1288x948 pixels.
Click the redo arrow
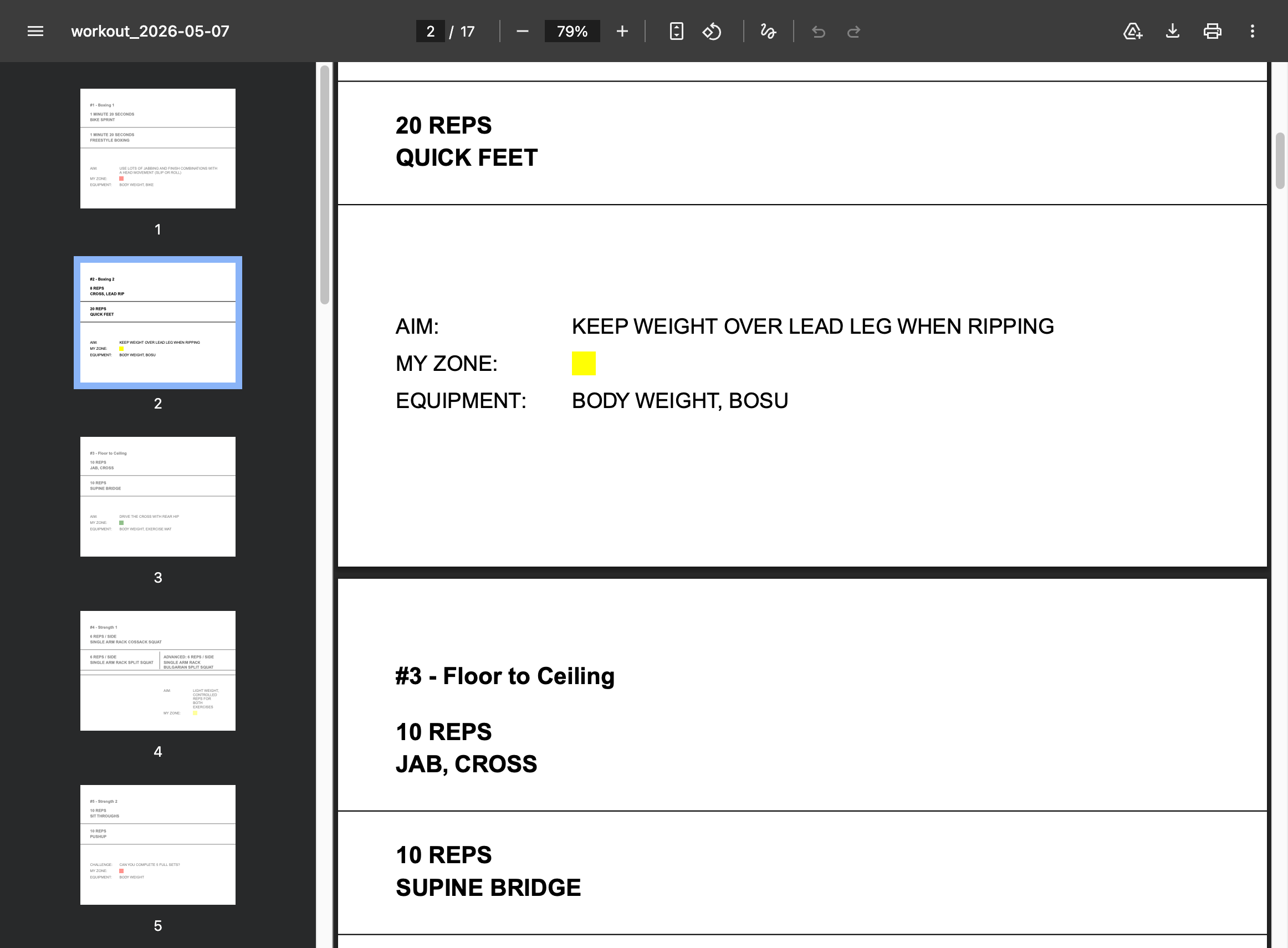tap(853, 31)
